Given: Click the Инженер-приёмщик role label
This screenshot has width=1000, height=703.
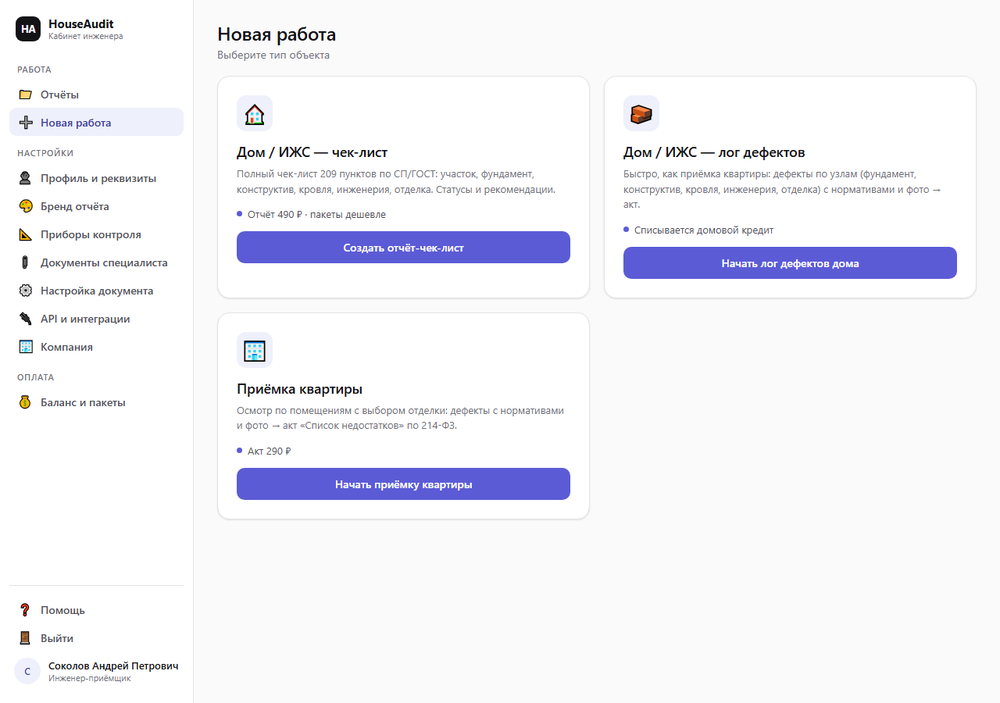Looking at the screenshot, I should pos(89,678).
